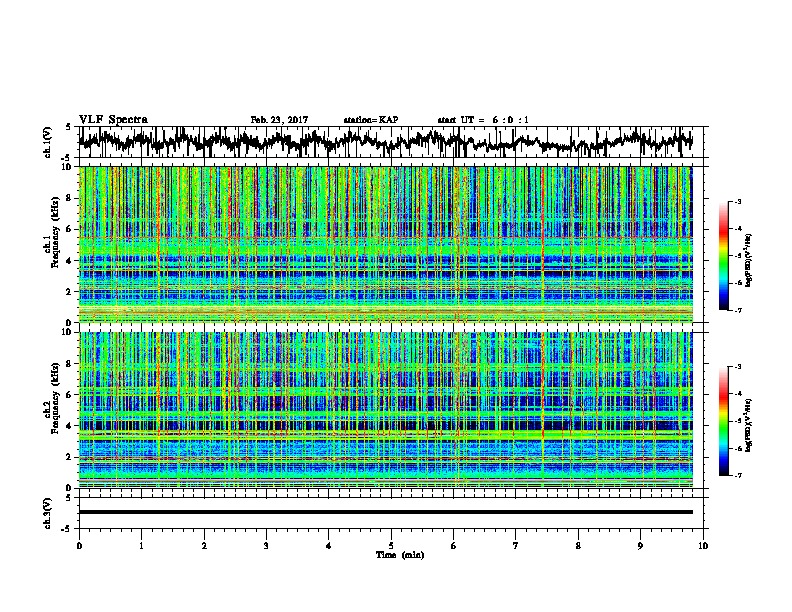
Task: Select the date label Feb. 23, 2017
Action: click(x=279, y=120)
